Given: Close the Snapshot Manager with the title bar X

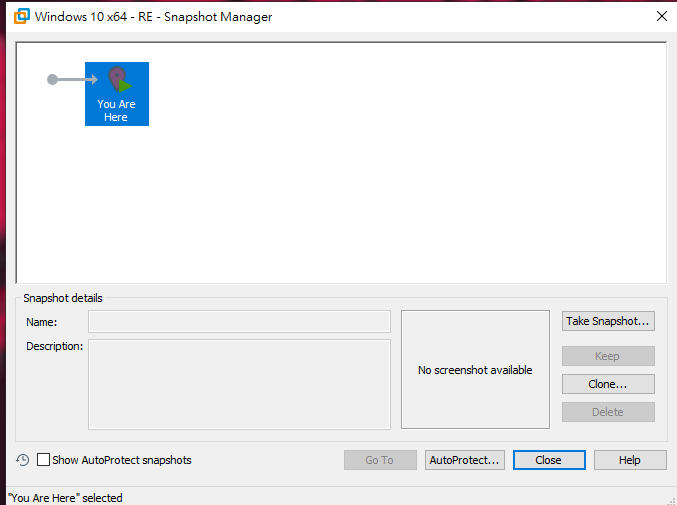Looking at the screenshot, I should pyautogui.click(x=661, y=16).
